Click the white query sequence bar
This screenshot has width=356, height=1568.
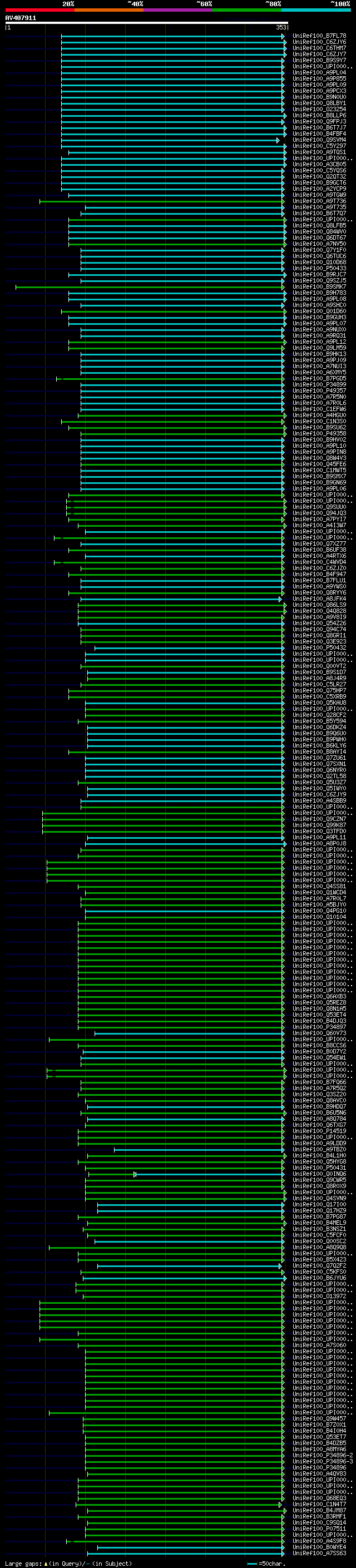[147, 22]
